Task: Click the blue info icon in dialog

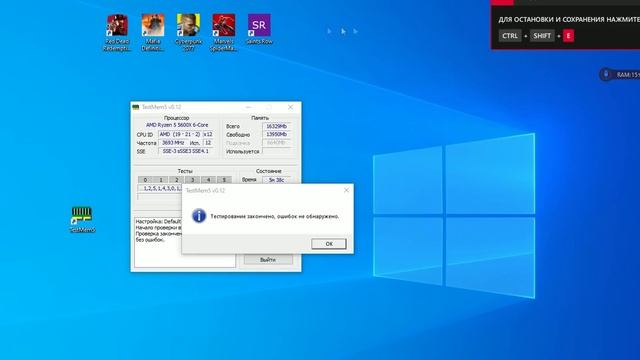Action: [199, 216]
